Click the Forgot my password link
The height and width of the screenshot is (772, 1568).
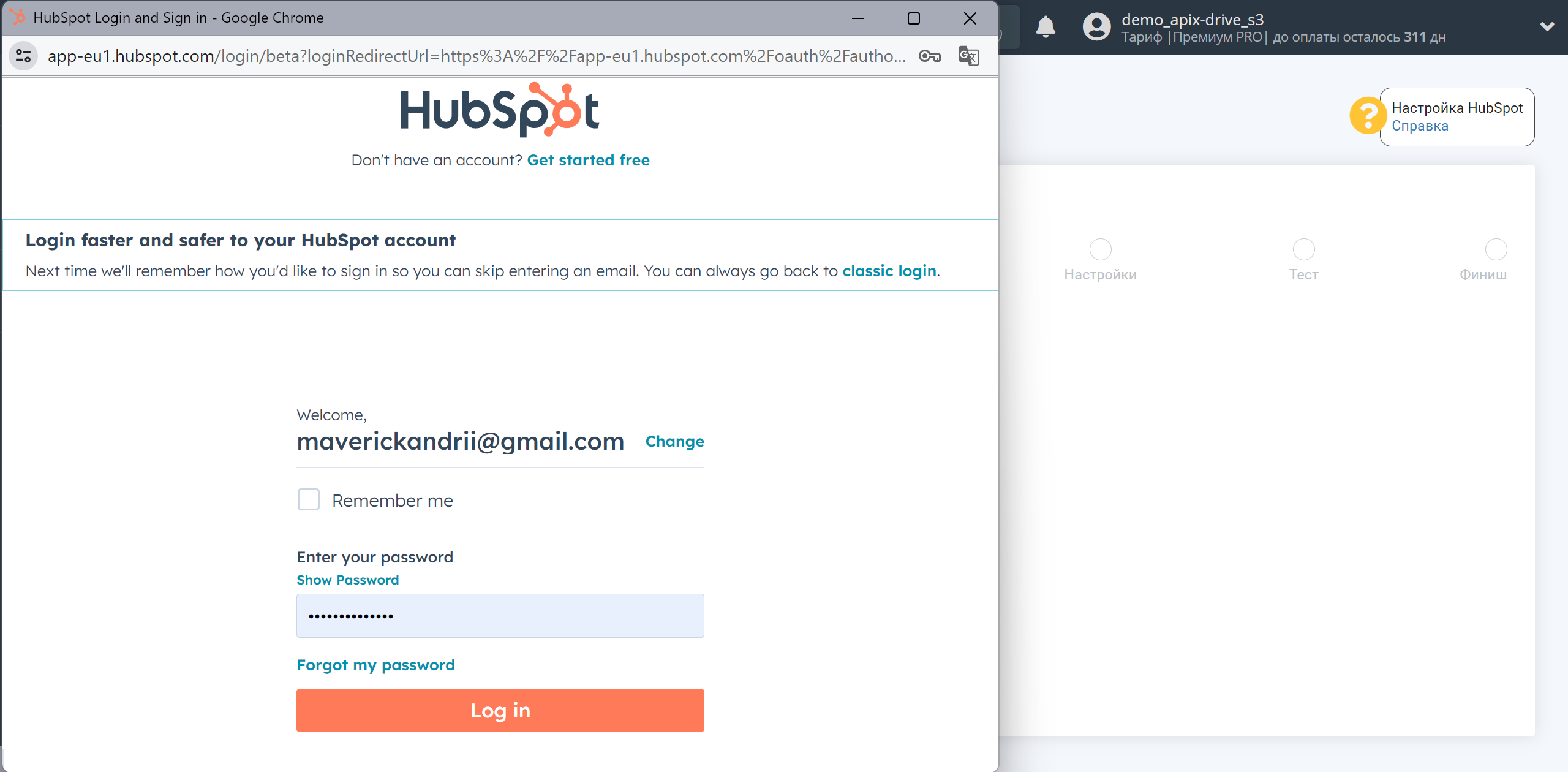coord(376,664)
